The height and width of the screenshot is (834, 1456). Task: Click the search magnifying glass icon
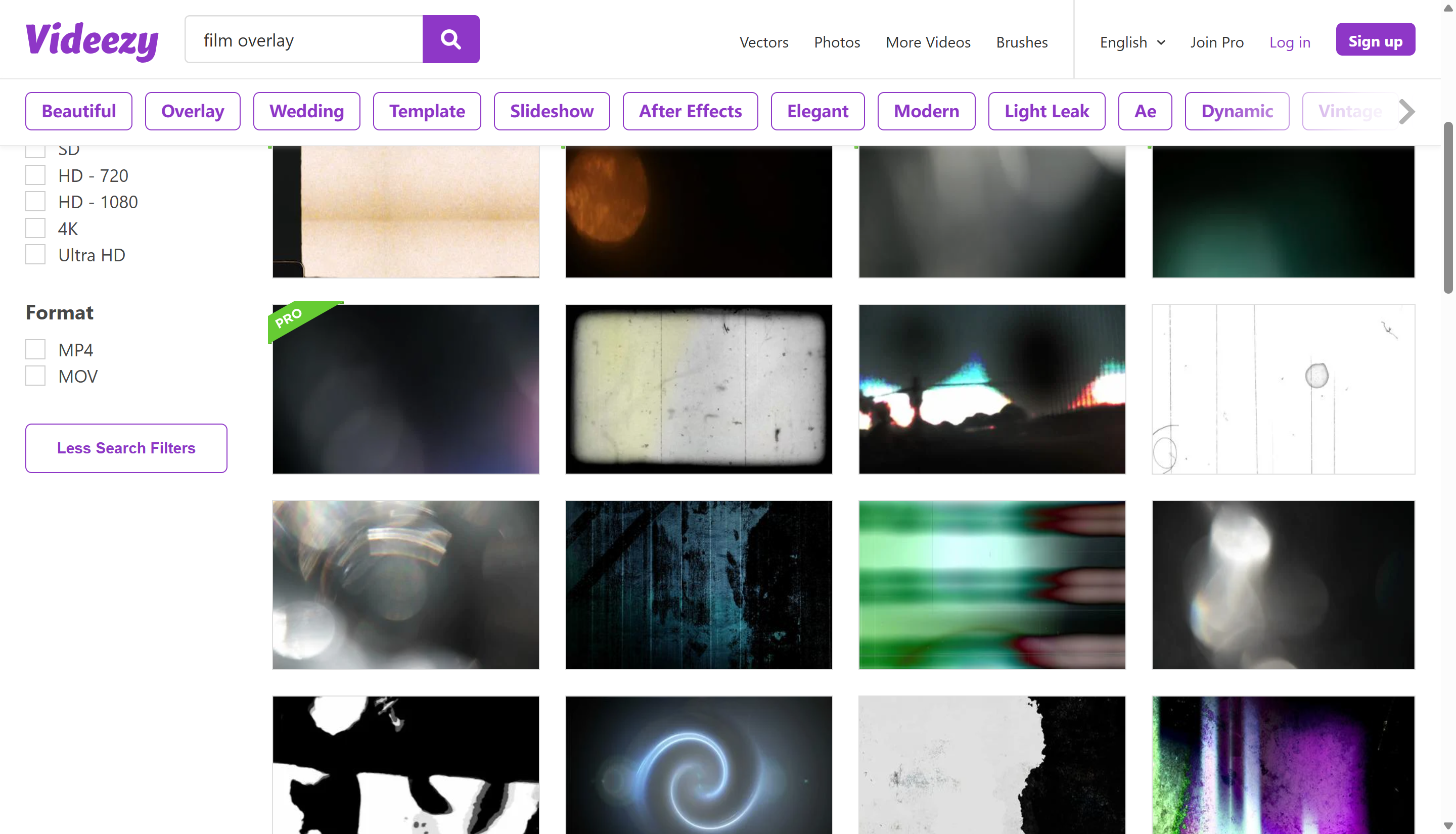pyautogui.click(x=450, y=39)
